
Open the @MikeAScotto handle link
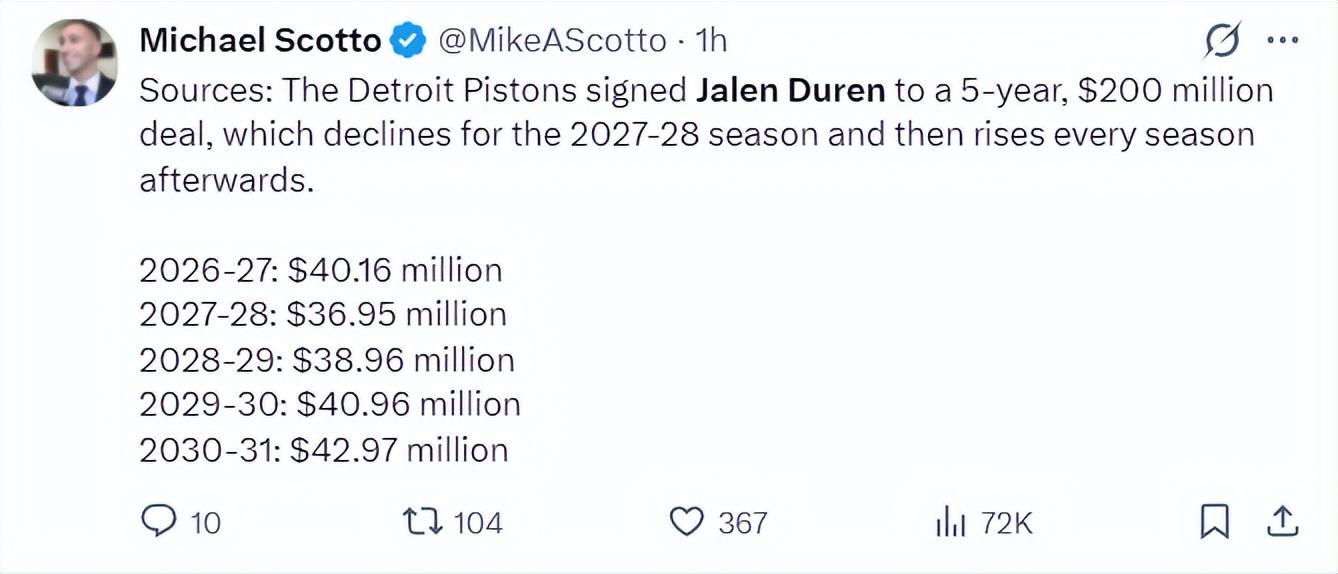point(551,41)
